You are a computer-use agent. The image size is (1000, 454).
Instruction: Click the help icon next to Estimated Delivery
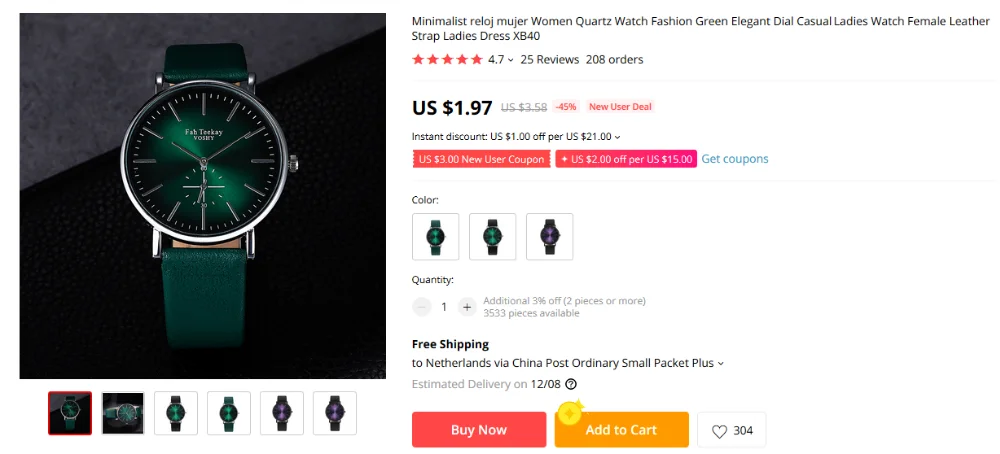click(571, 384)
